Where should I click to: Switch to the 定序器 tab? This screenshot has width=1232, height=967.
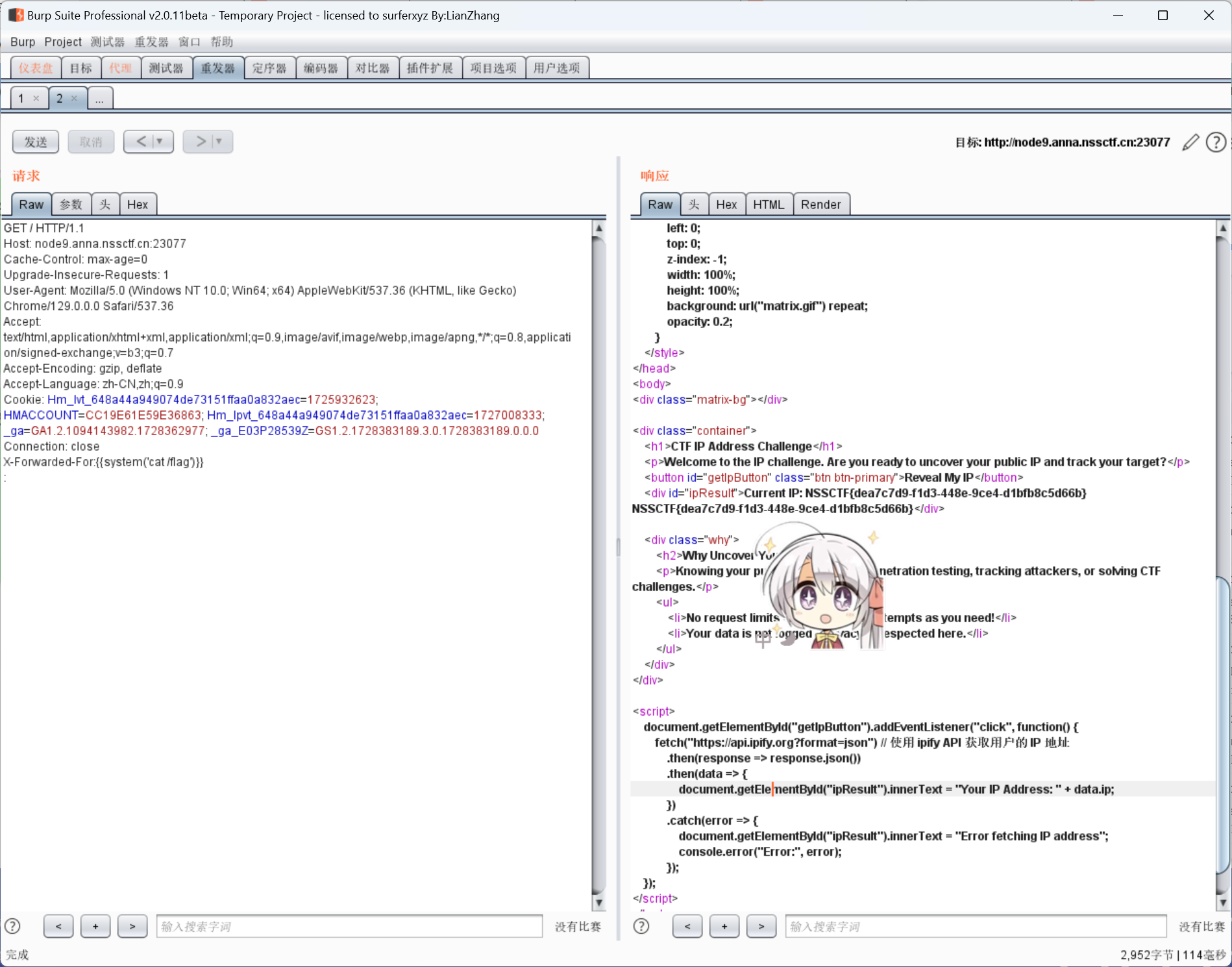tap(269, 68)
